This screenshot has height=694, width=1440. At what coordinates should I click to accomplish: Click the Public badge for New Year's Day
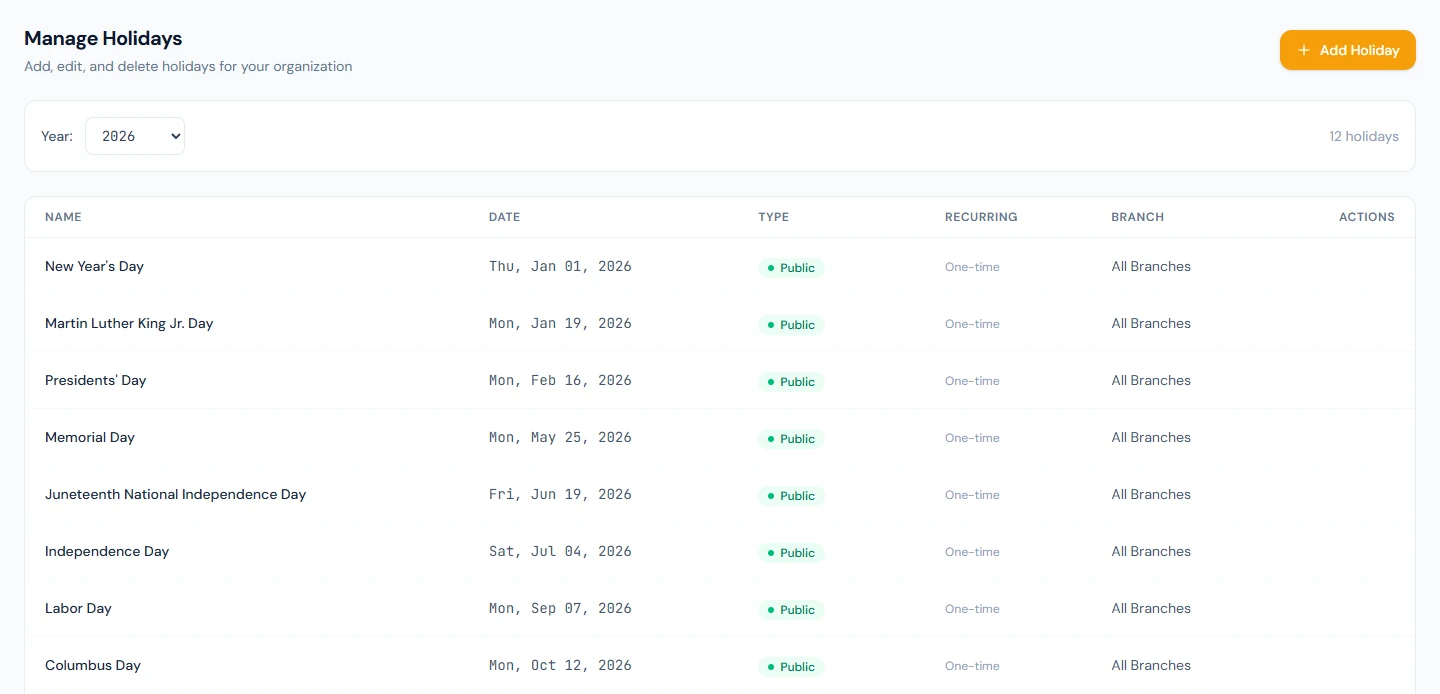point(791,268)
